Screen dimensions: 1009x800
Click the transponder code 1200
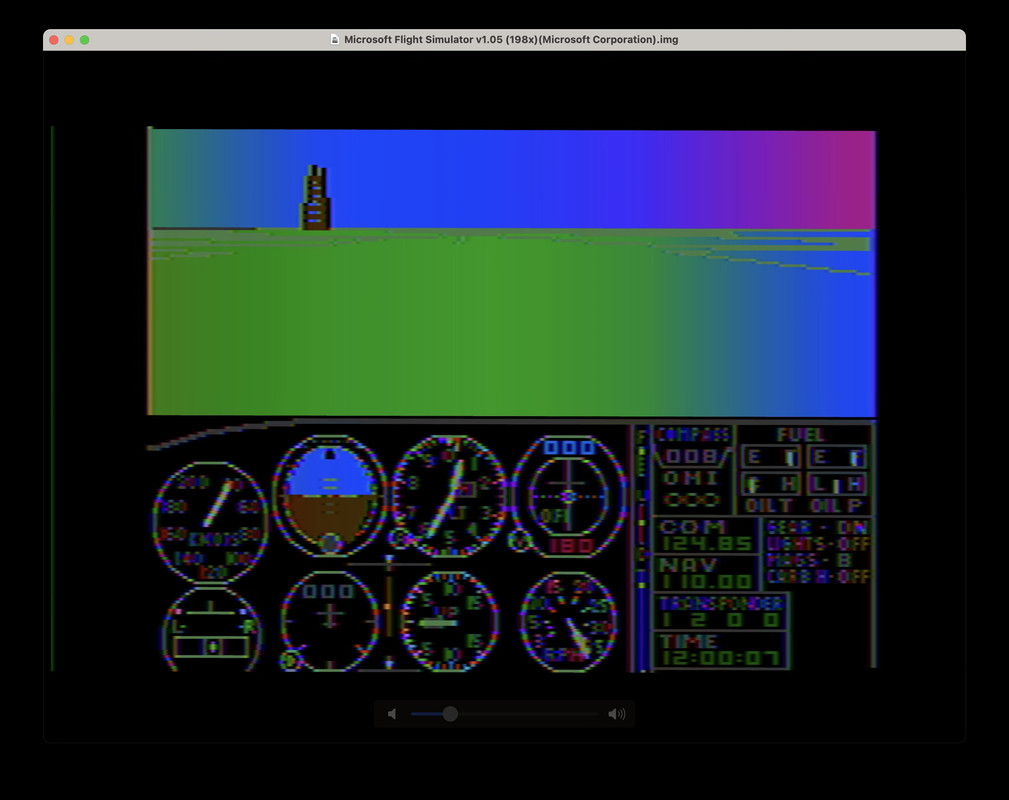pos(721,620)
